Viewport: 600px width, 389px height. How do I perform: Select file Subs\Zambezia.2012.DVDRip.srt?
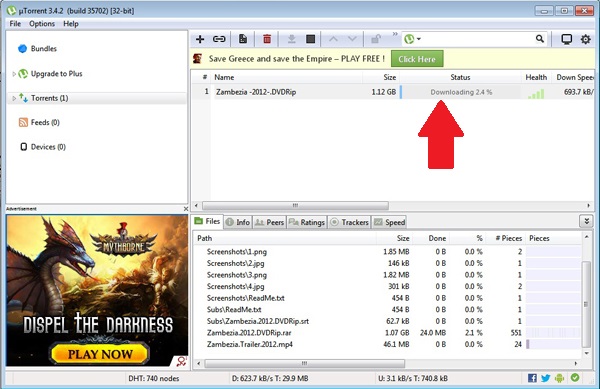pyautogui.click(x=258, y=321)
